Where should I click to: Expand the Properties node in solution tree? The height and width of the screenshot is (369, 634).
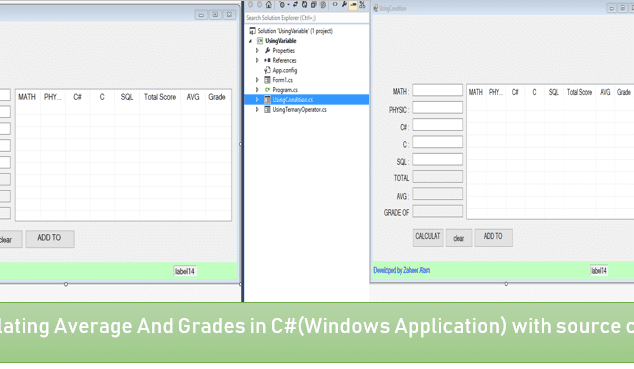click(x=257, y=51)
